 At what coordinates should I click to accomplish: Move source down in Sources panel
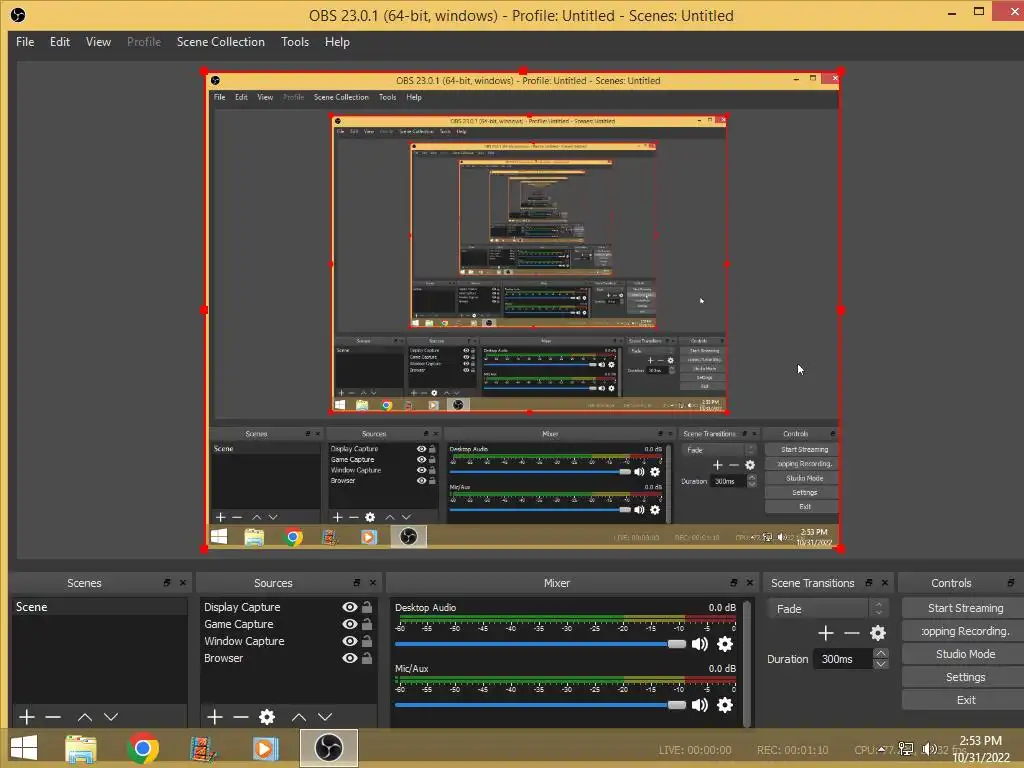point(325,717)
